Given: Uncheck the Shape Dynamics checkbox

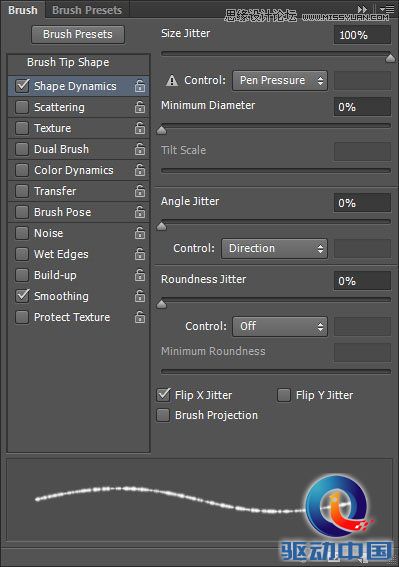Looking at the screenshot, I should click(22, 86).
